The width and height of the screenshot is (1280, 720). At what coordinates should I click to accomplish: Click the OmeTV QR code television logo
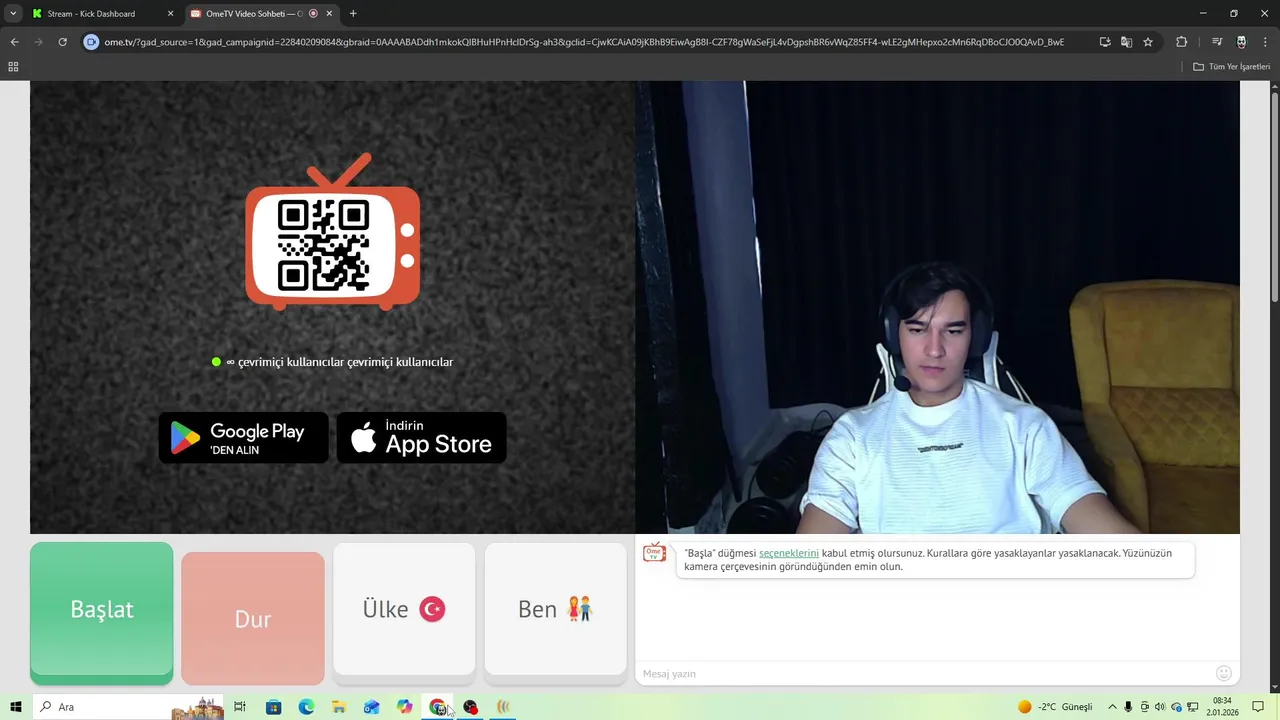[x=333, y=232]
